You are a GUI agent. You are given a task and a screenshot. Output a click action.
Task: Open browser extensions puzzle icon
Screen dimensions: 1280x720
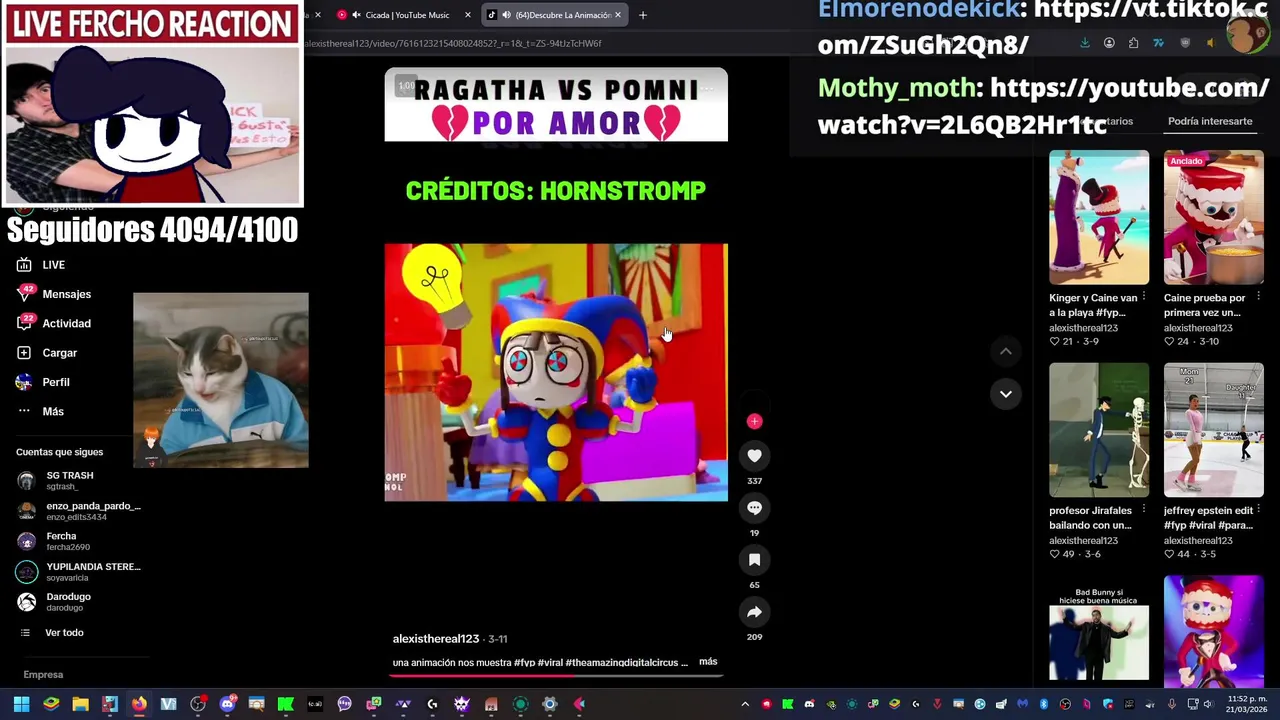[x=1133, y=43]
